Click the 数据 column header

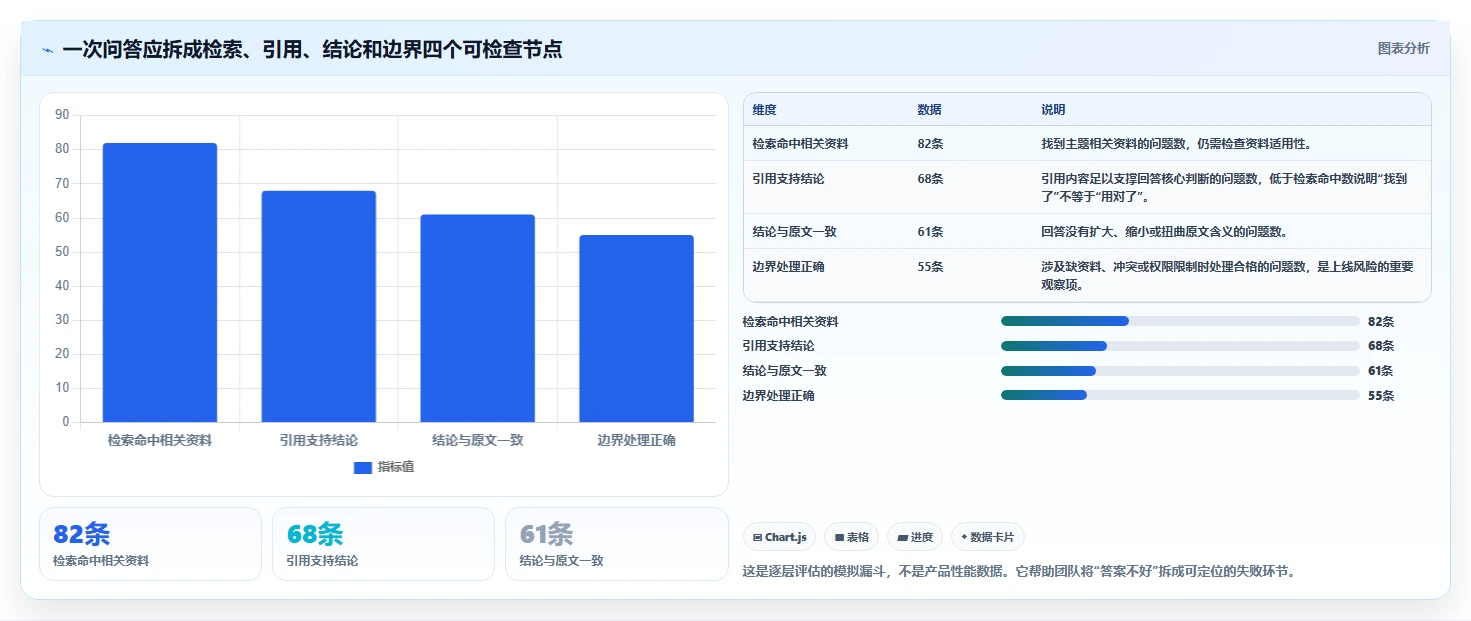point(929,109)
